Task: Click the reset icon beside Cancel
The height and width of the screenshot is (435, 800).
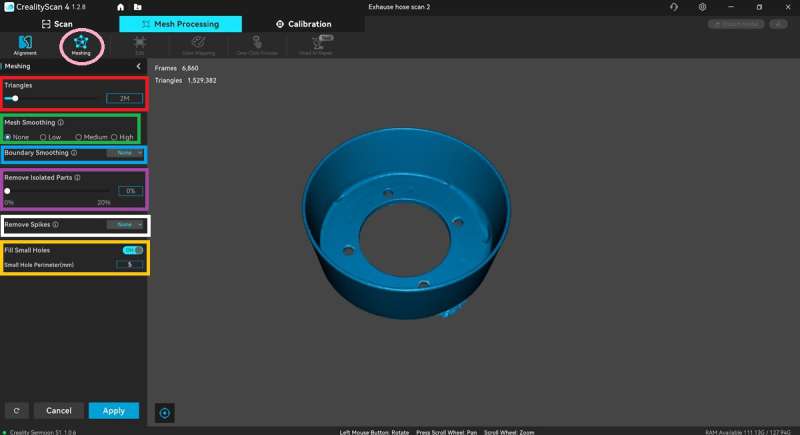Action: point(15,410)
